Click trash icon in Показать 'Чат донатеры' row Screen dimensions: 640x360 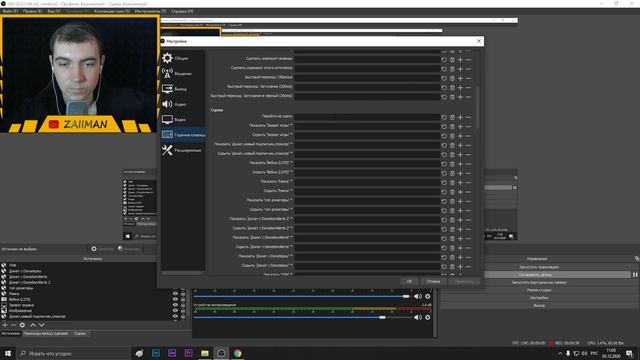click(452, 201)
